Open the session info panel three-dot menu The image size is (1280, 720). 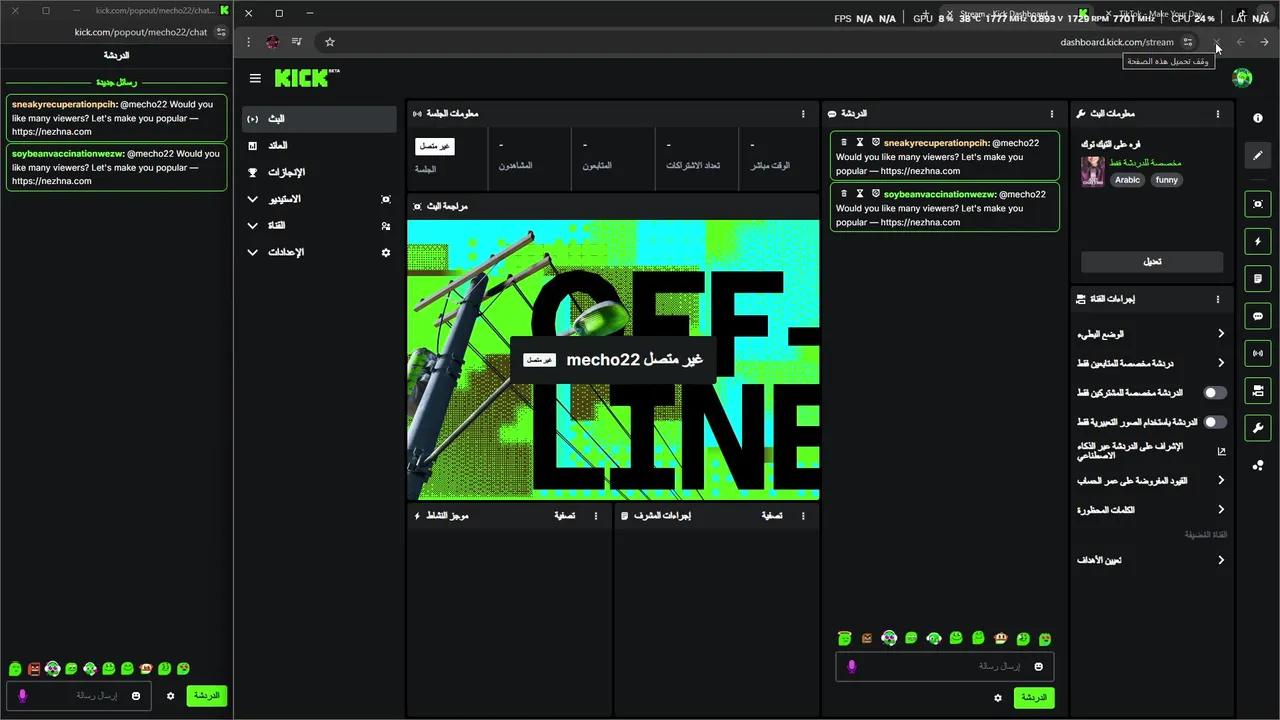tap(803, 114)
